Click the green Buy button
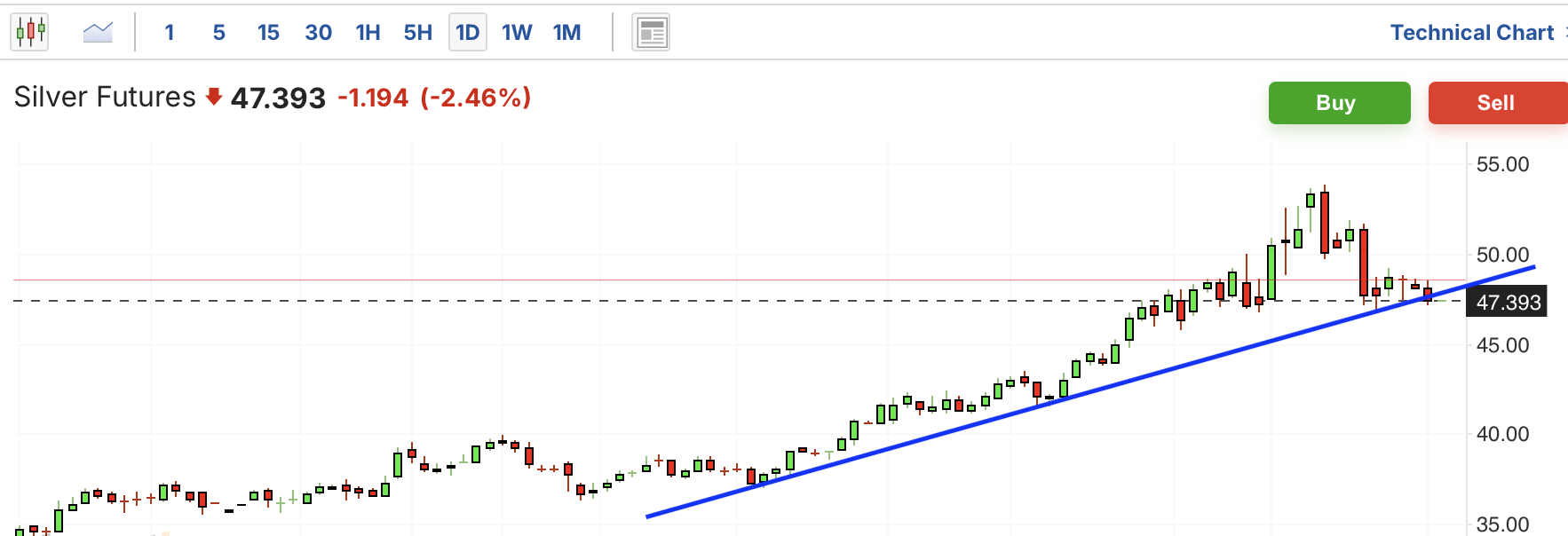Screen dimensions: 1568x536 [1339, 103]
